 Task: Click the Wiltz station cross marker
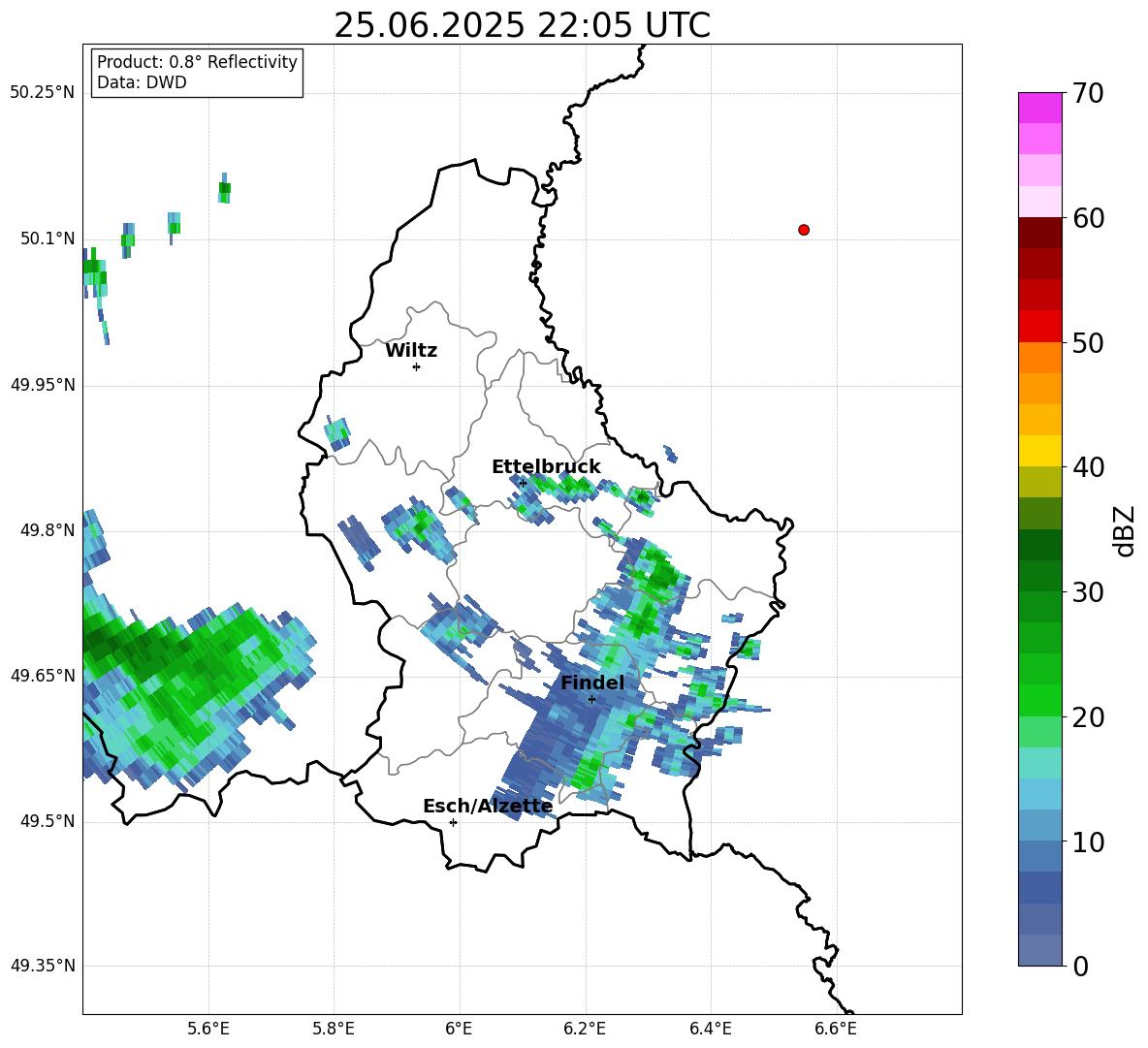coord(416,366)
